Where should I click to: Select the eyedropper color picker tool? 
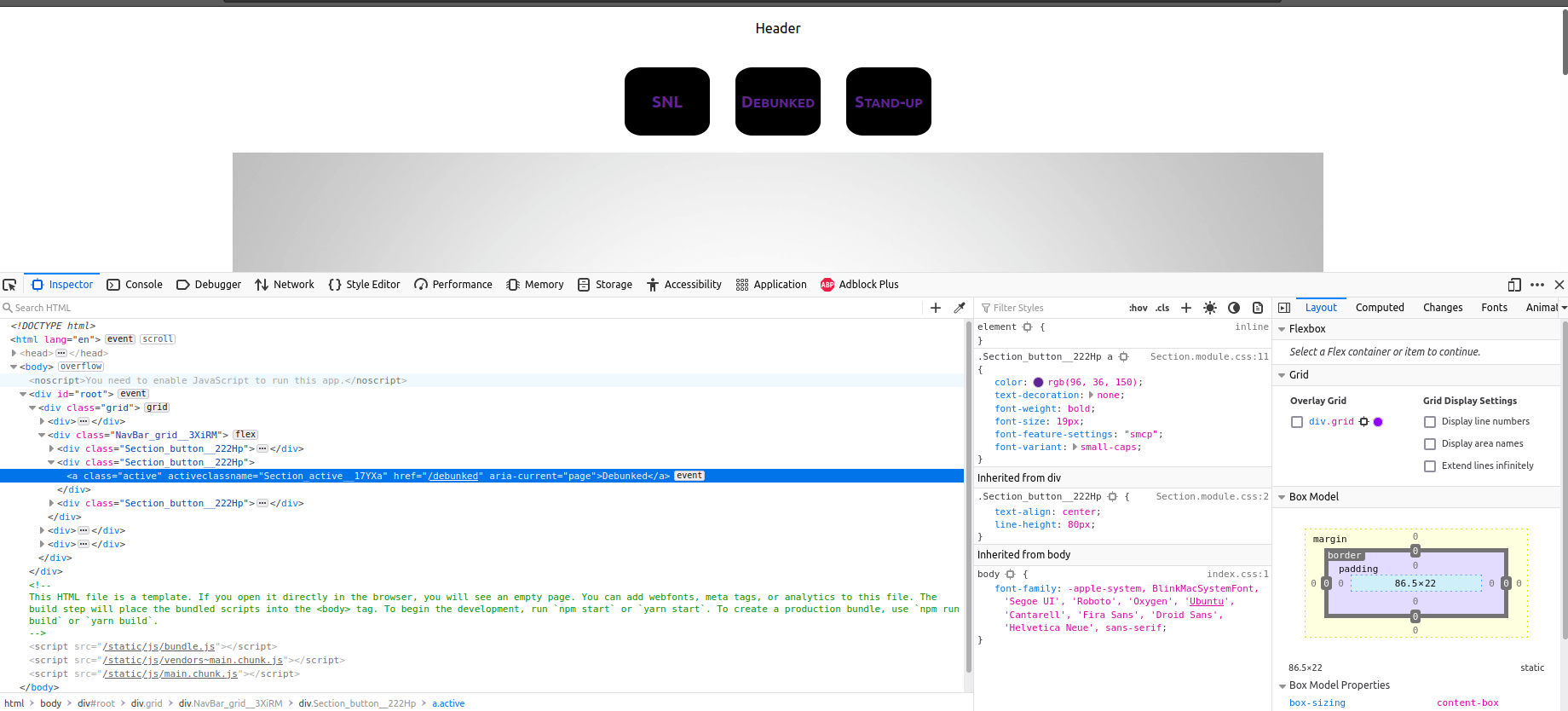(x=960, y=308)
